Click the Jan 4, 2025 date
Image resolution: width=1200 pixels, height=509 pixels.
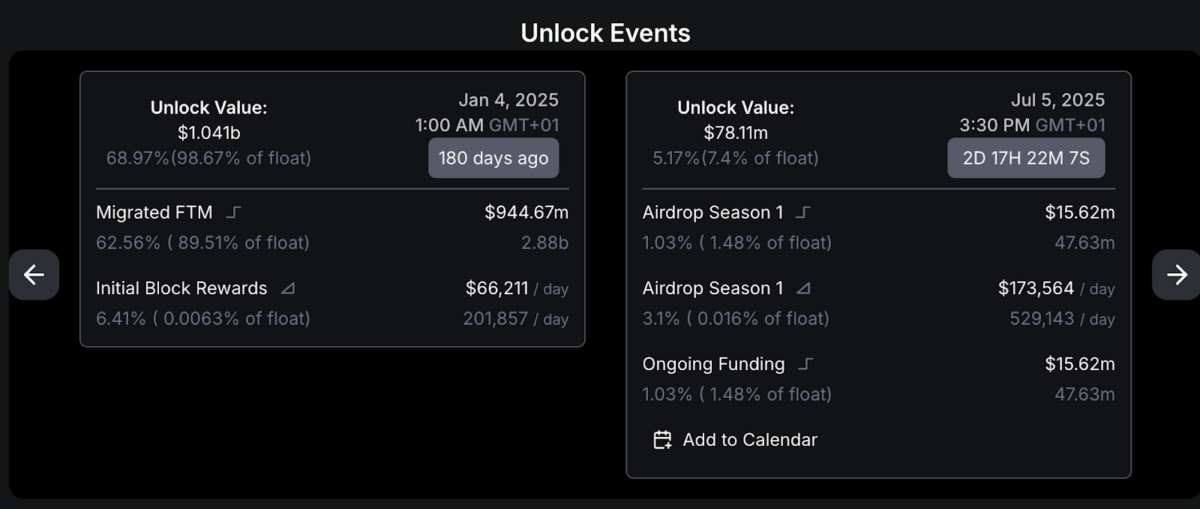(508, 100)
